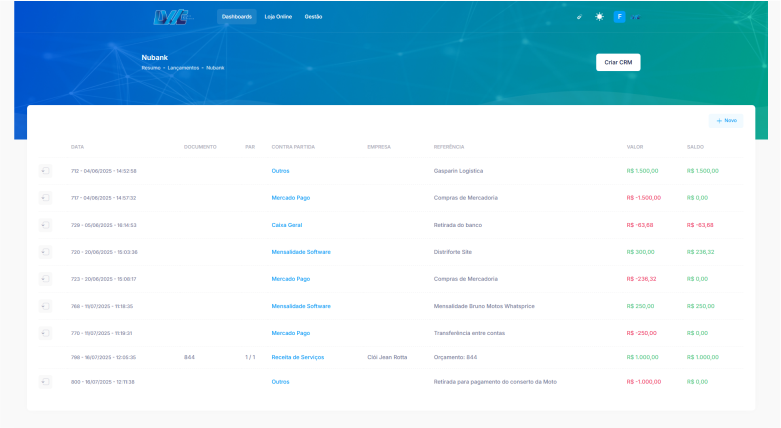Open the Dashboards menu tab

tap(236, 17)
